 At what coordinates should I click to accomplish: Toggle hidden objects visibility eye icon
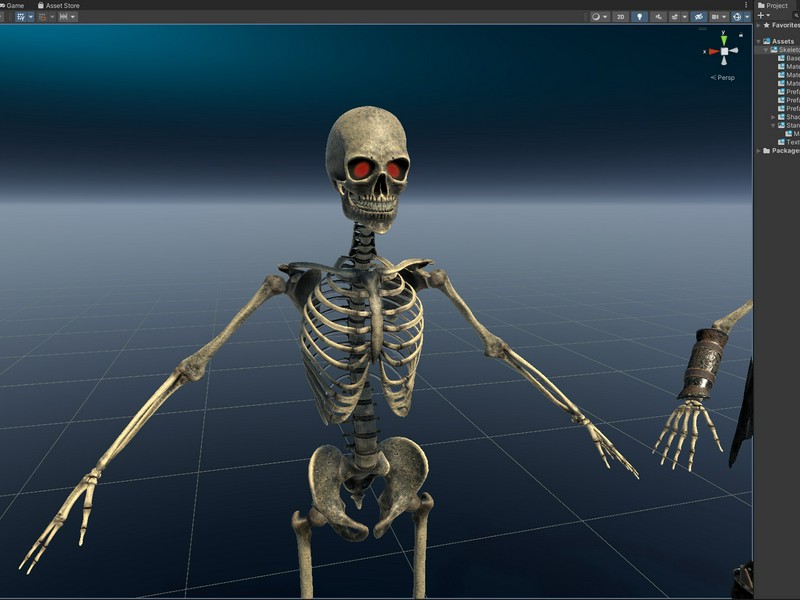click(x=698, y=17)
